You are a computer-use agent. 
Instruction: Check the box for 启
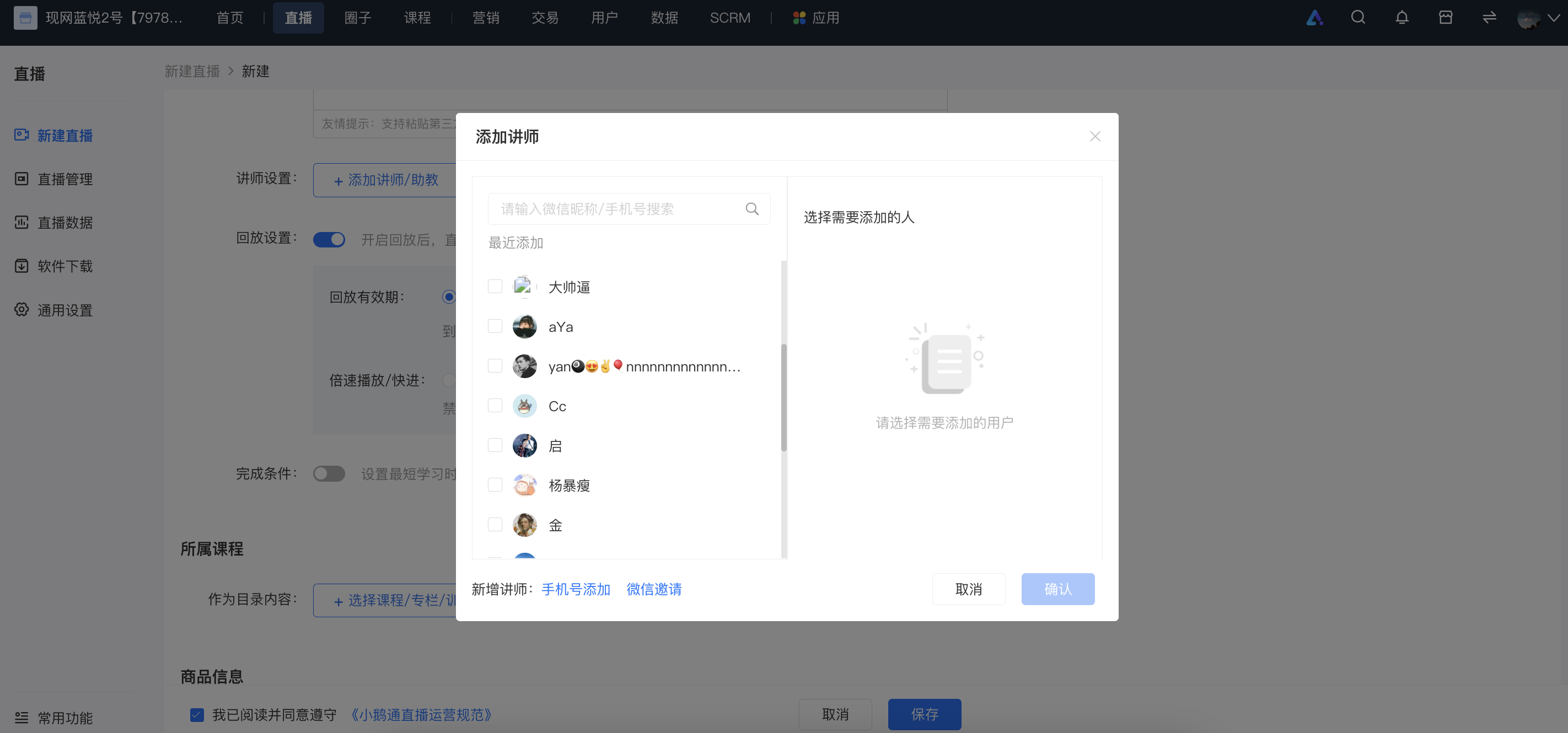495,445
